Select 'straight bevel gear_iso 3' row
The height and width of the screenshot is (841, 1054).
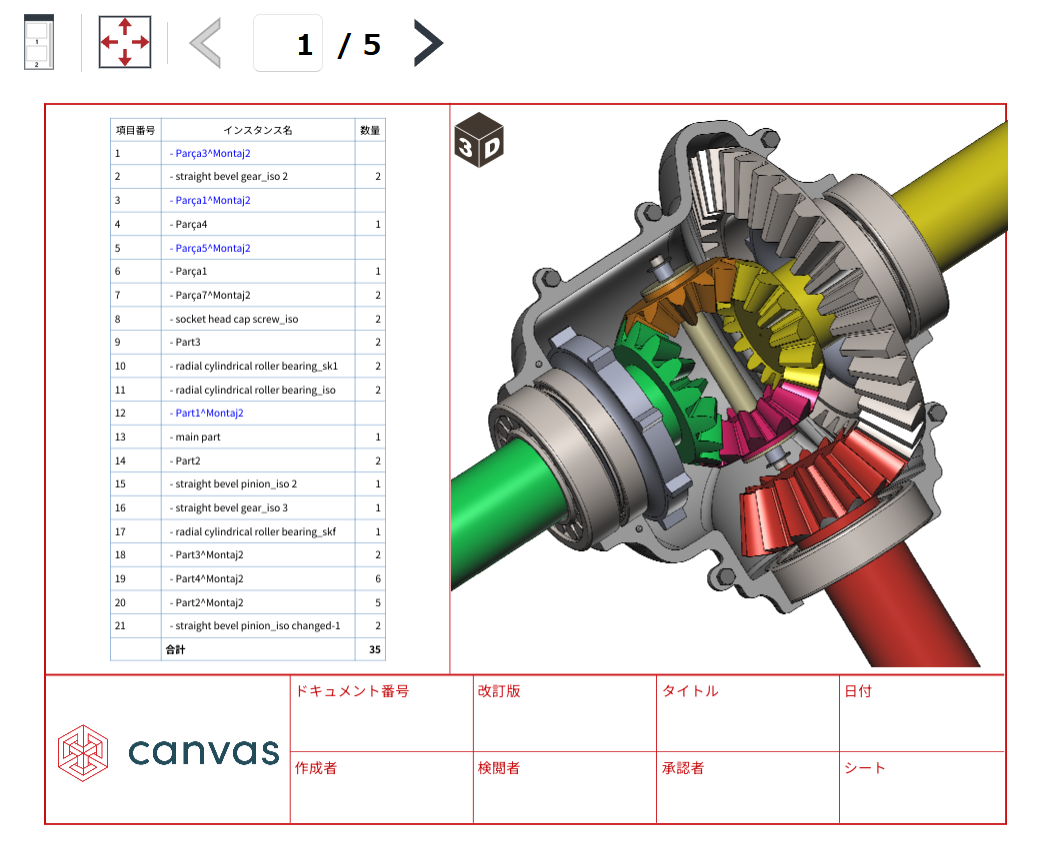coord(248,508)
